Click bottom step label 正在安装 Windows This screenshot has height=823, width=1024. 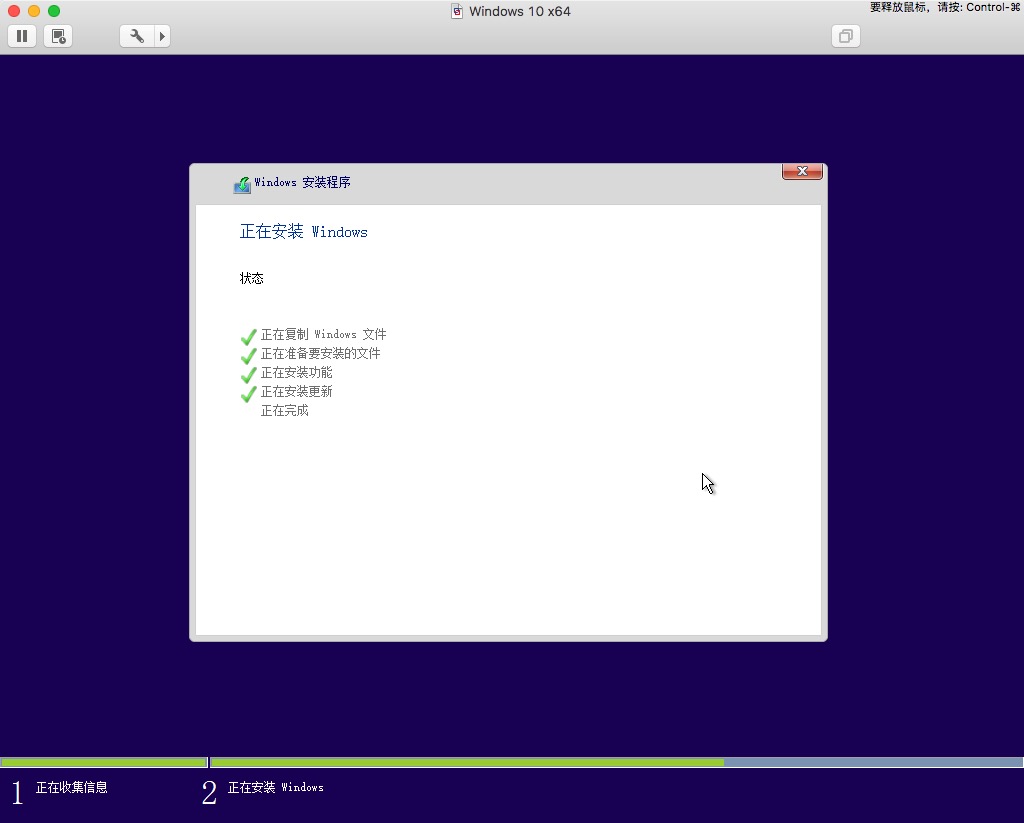click(276, 787)
